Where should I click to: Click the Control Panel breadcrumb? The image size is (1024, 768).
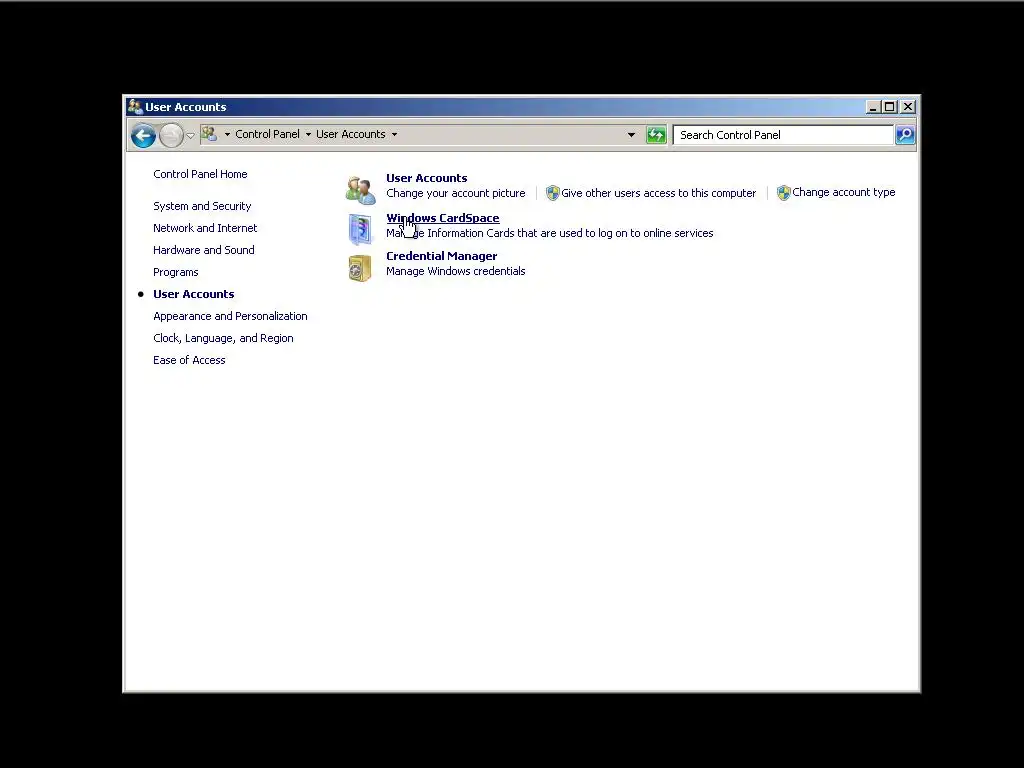tap(267, 134)
